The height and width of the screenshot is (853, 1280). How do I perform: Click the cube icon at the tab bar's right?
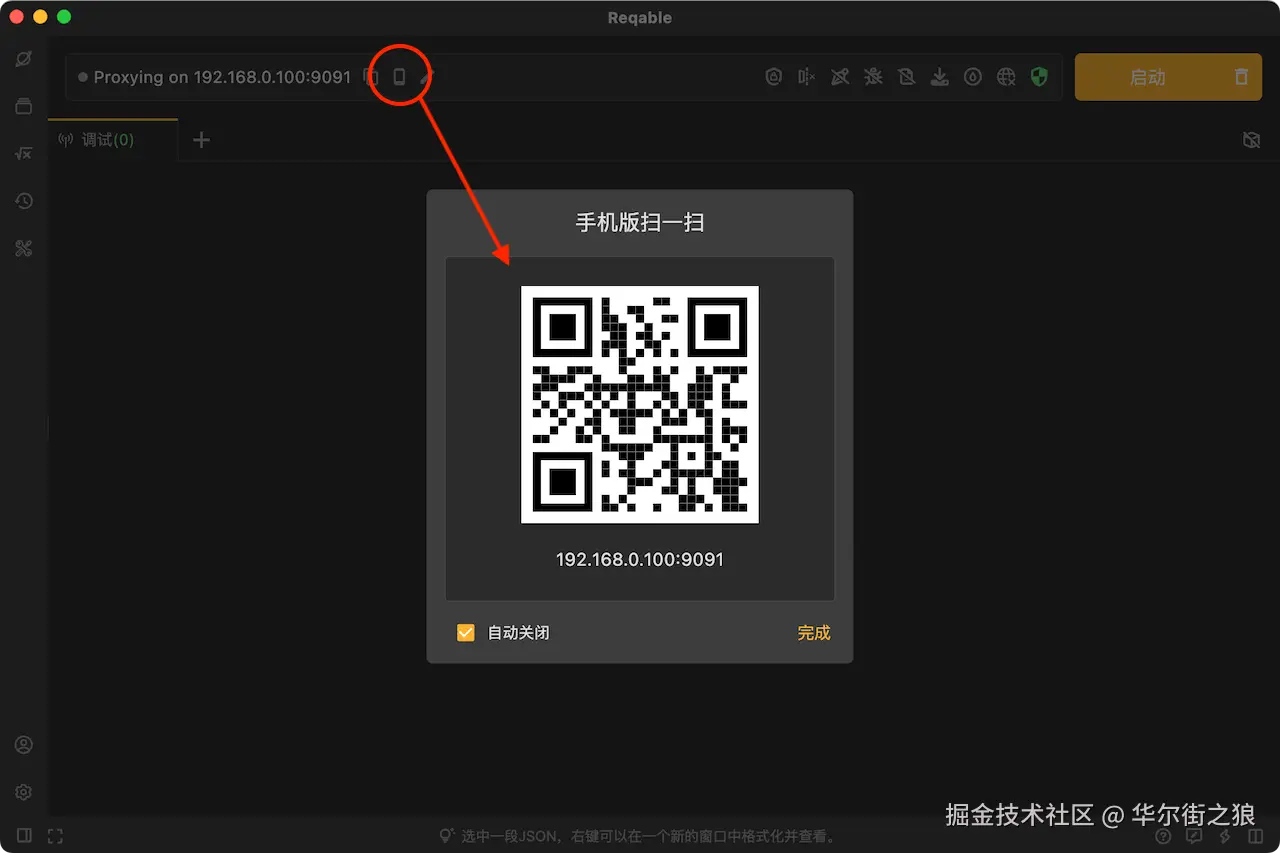click(x=1250, y=140)
